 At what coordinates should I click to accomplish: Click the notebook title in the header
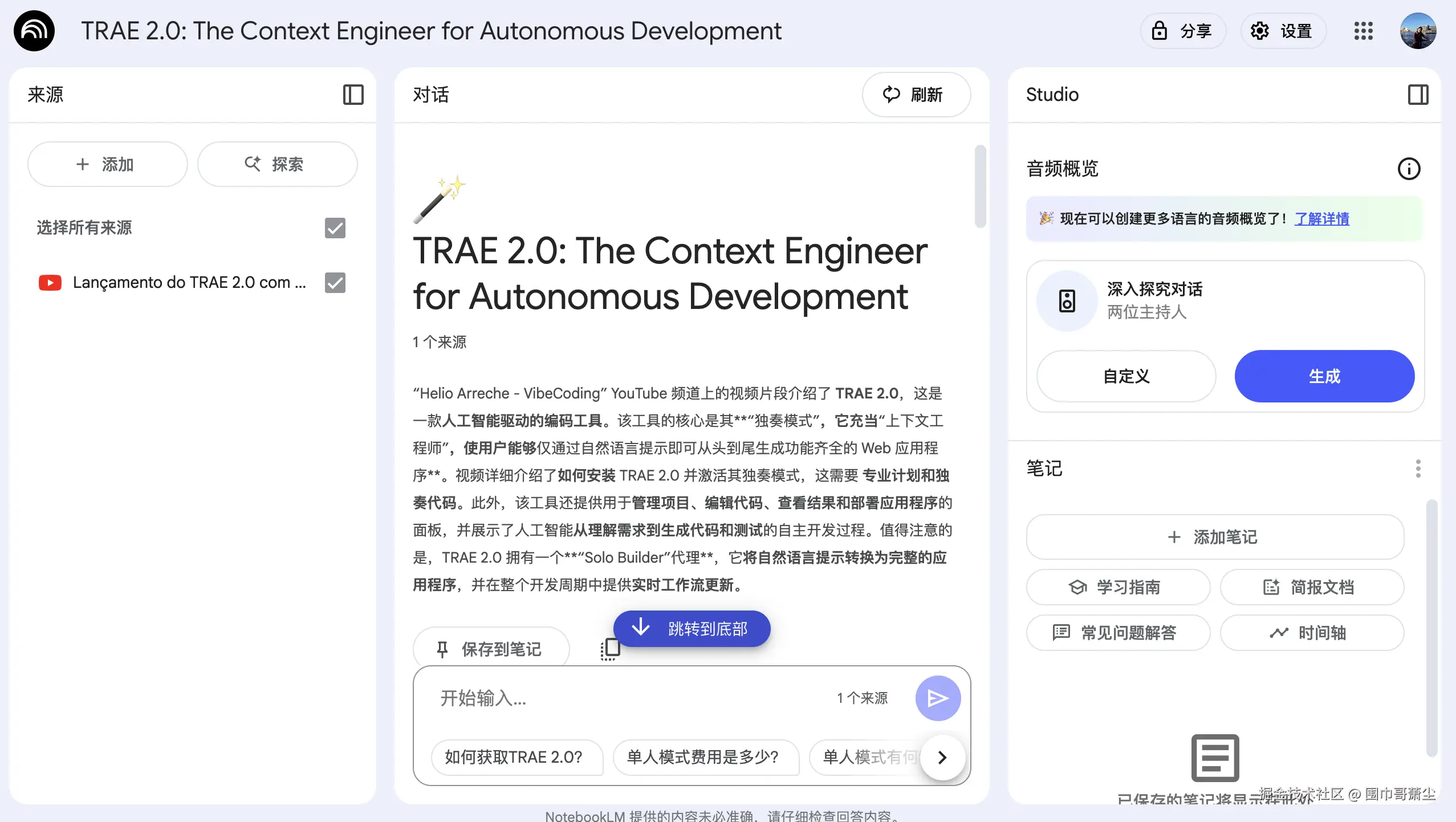pos(431,31)
